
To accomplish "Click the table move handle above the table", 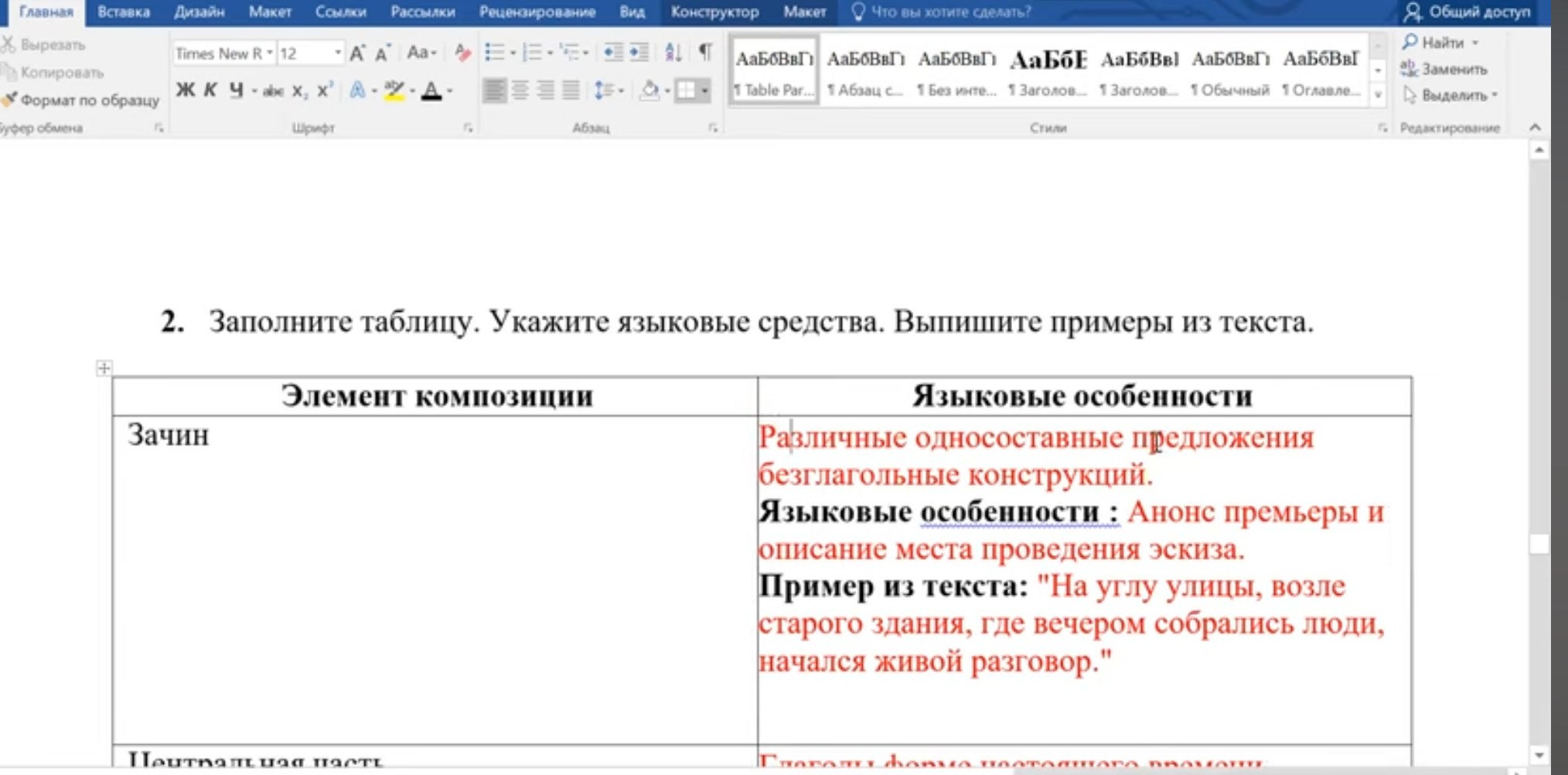I will 104,368.
